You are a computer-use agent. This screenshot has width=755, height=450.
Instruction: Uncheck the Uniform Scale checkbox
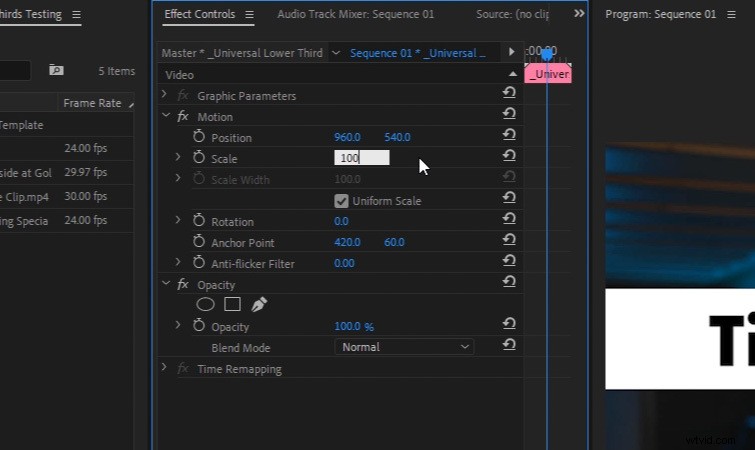[x=341, y=201]
